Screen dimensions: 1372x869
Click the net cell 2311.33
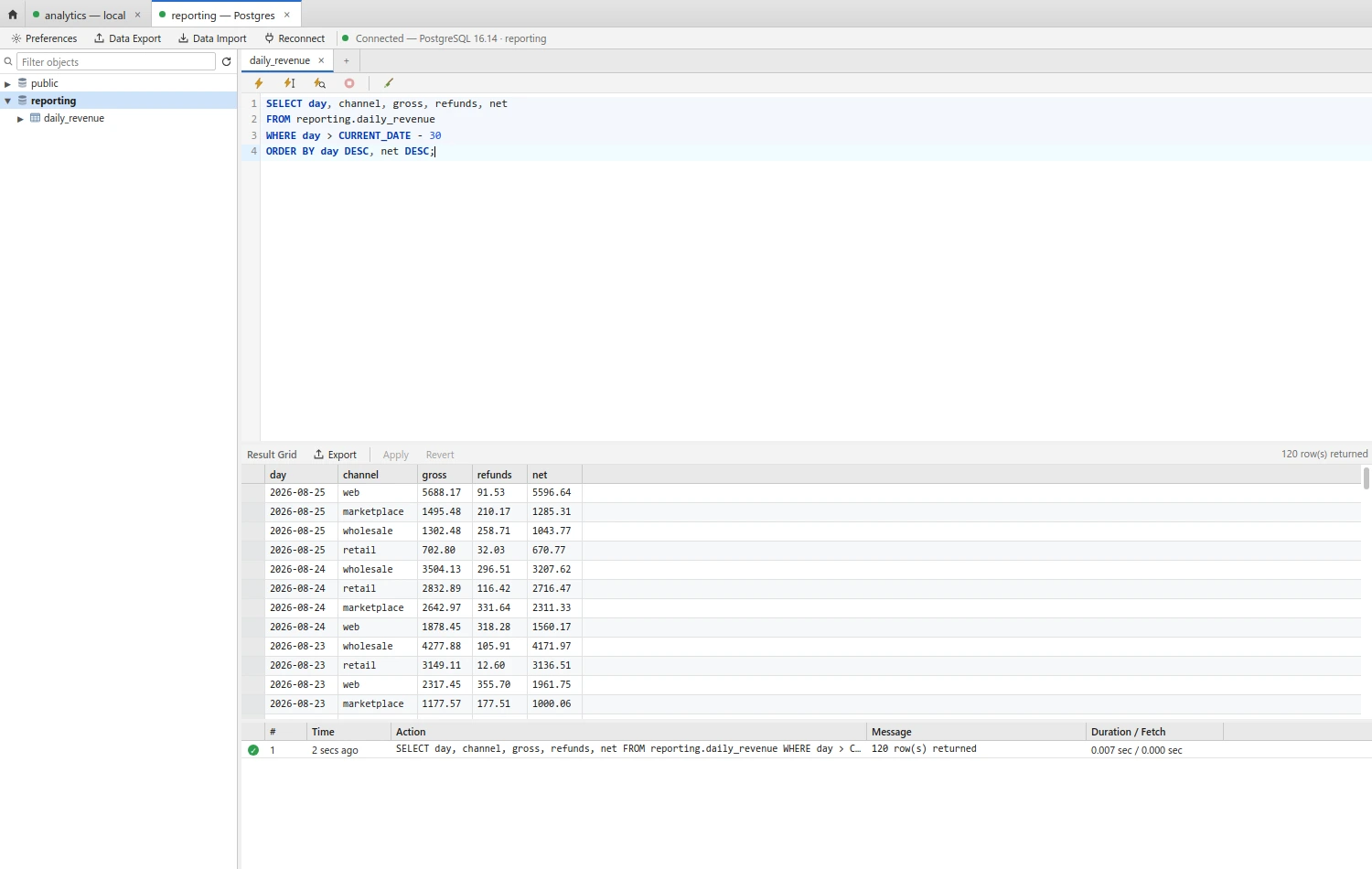554,608
